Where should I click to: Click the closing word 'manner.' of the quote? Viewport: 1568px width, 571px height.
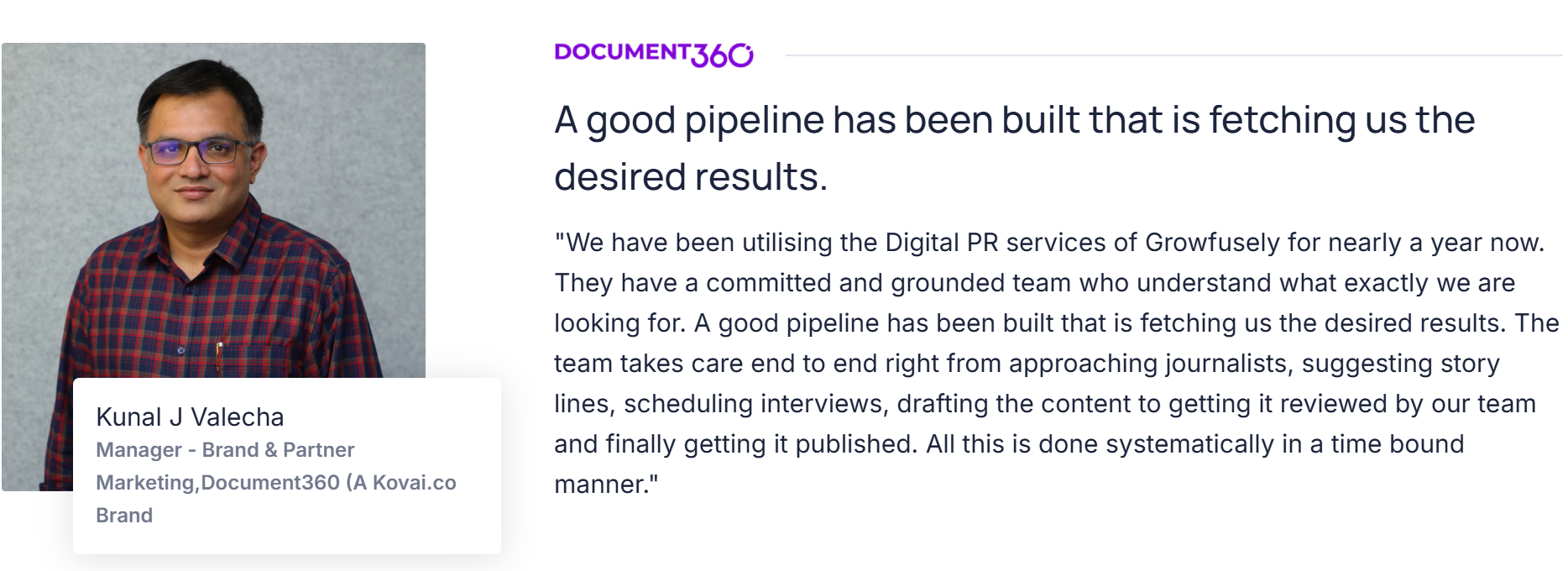pyautogui.click(x=604, y=485)
